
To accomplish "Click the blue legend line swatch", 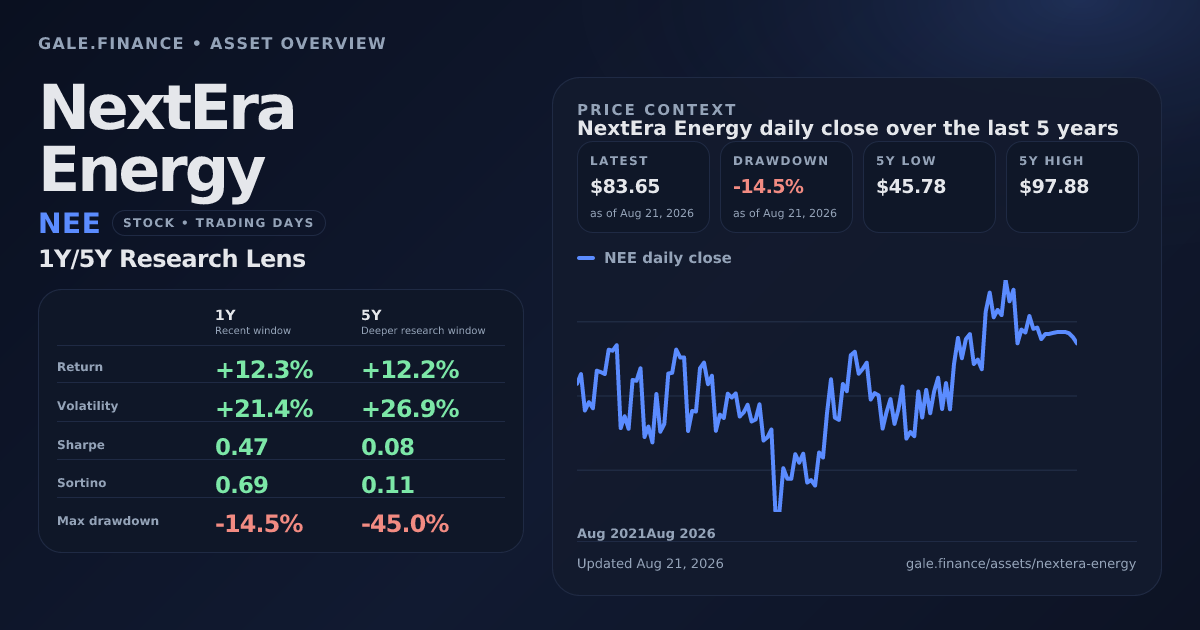I will [586, 258].
